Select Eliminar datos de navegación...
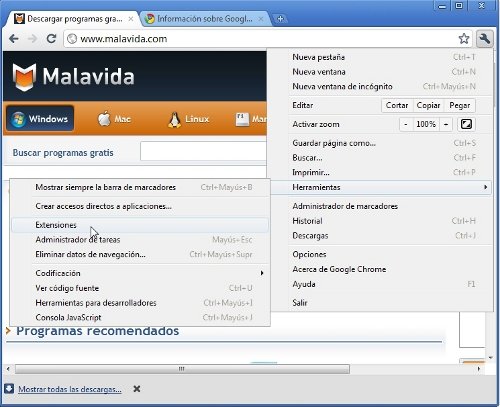The image size is (500, 407). click(140, 254)
